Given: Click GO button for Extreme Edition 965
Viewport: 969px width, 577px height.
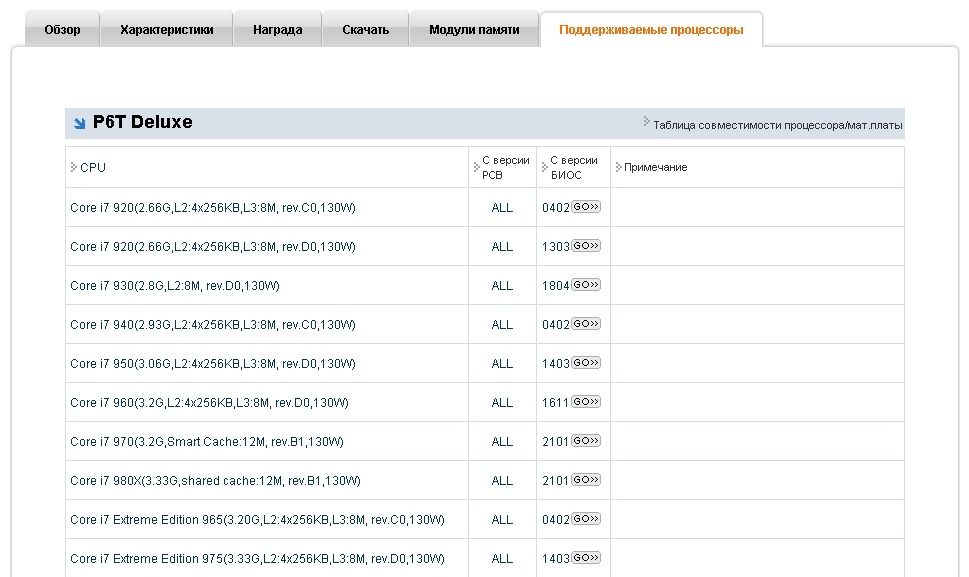Looking at the screenshot, I should click(x=586, y=518).
